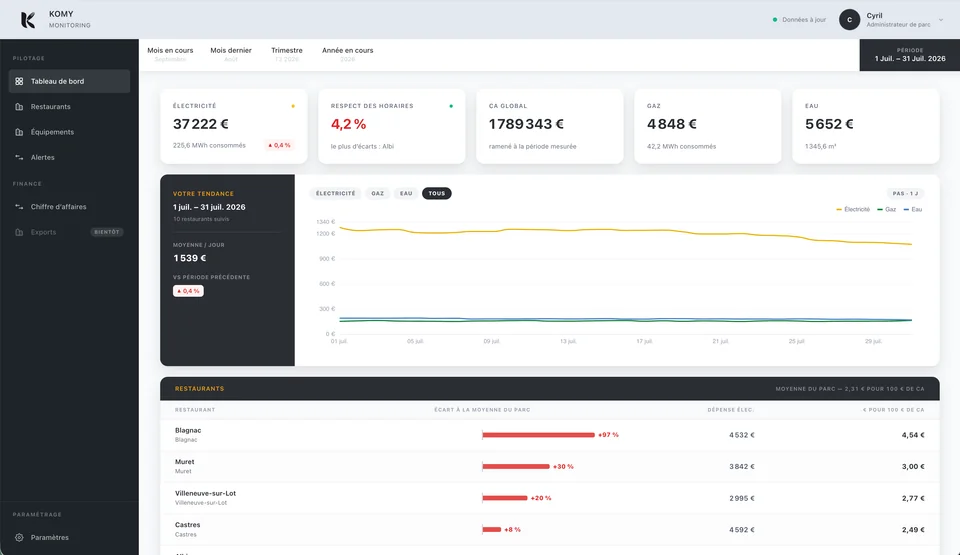Click the Respect des horaires 4,2 % card
Image resolution: width=960 pixels, height=555 pixels.
point(392,126)
